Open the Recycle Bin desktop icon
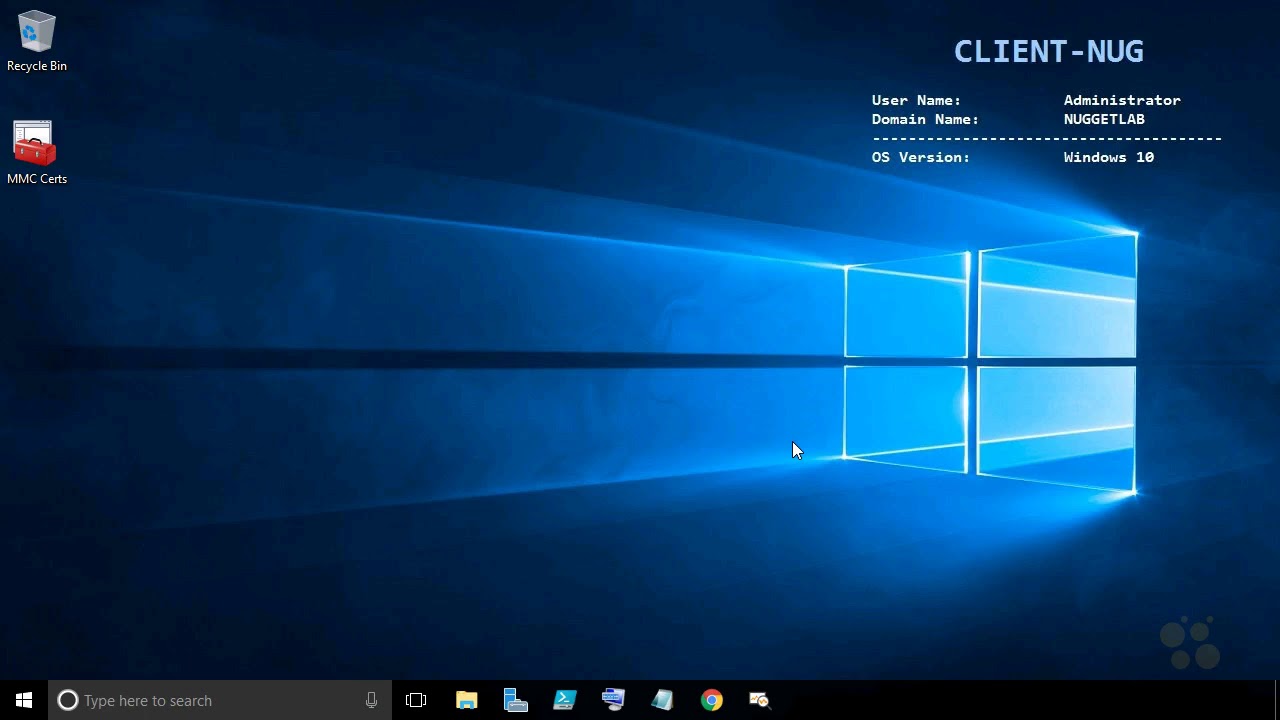1280x720 pixels. [x=37, y=42]
